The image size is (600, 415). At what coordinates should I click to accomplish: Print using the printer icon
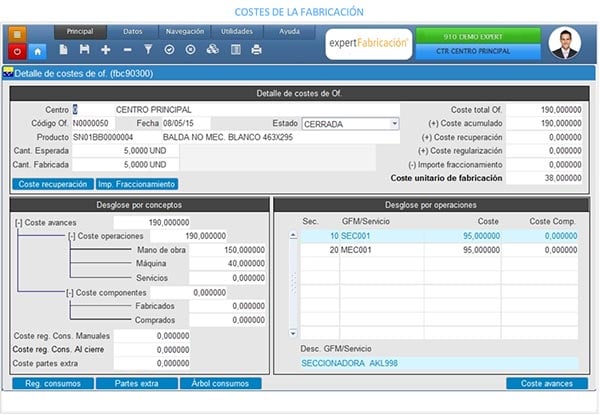coord(256,49)
